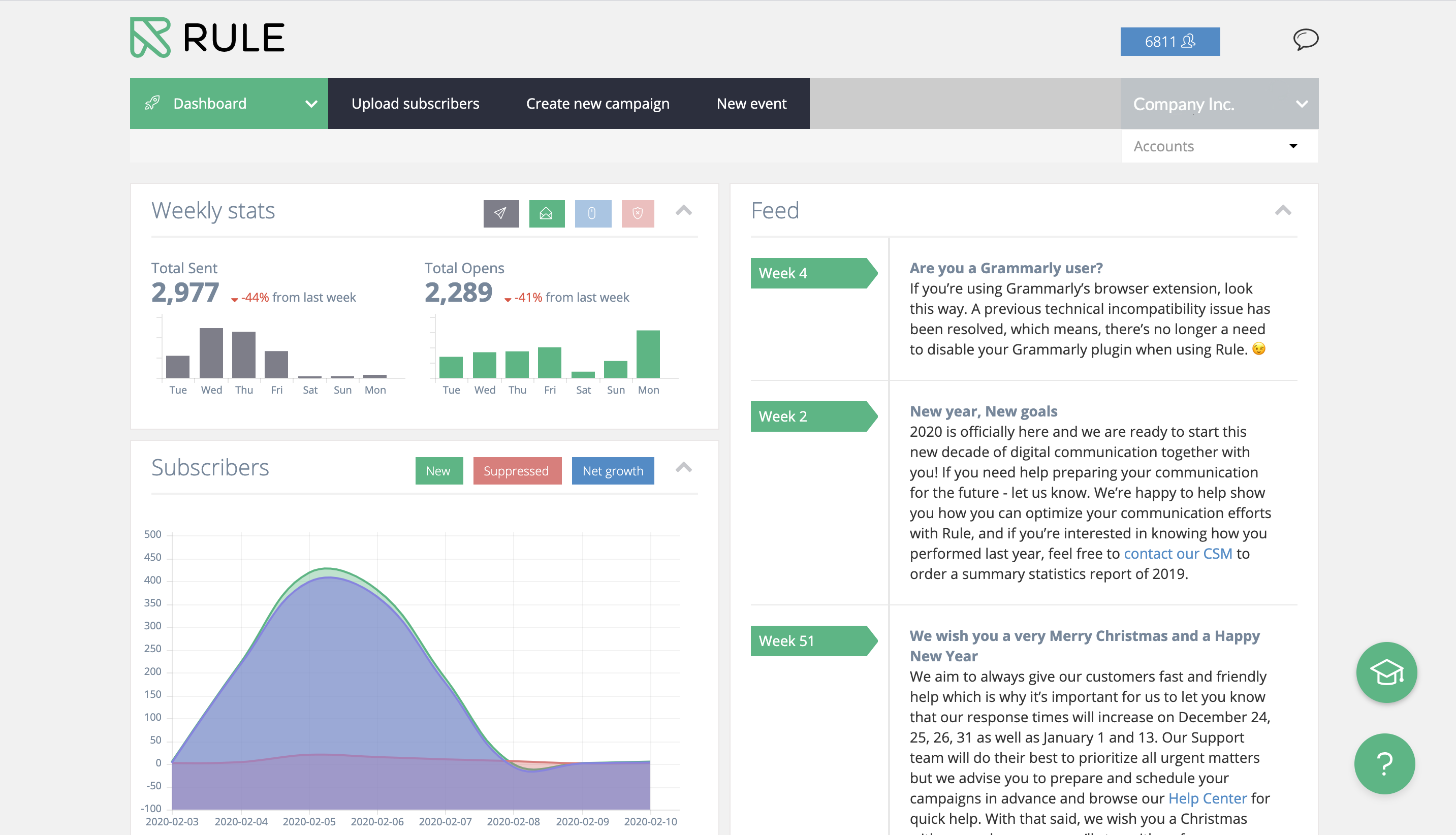
Task: Click the New event menu item
Action: pyautogui.click(x=752, y=104)
